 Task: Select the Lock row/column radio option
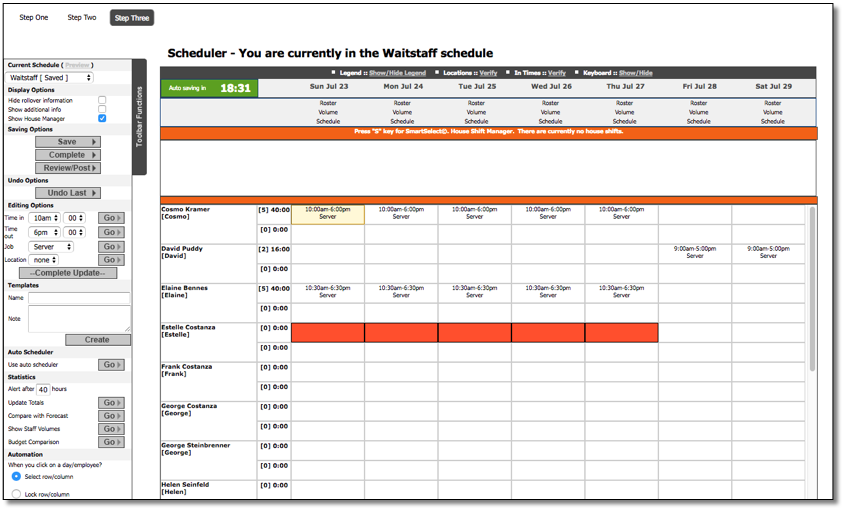click(x=16, y=494)
